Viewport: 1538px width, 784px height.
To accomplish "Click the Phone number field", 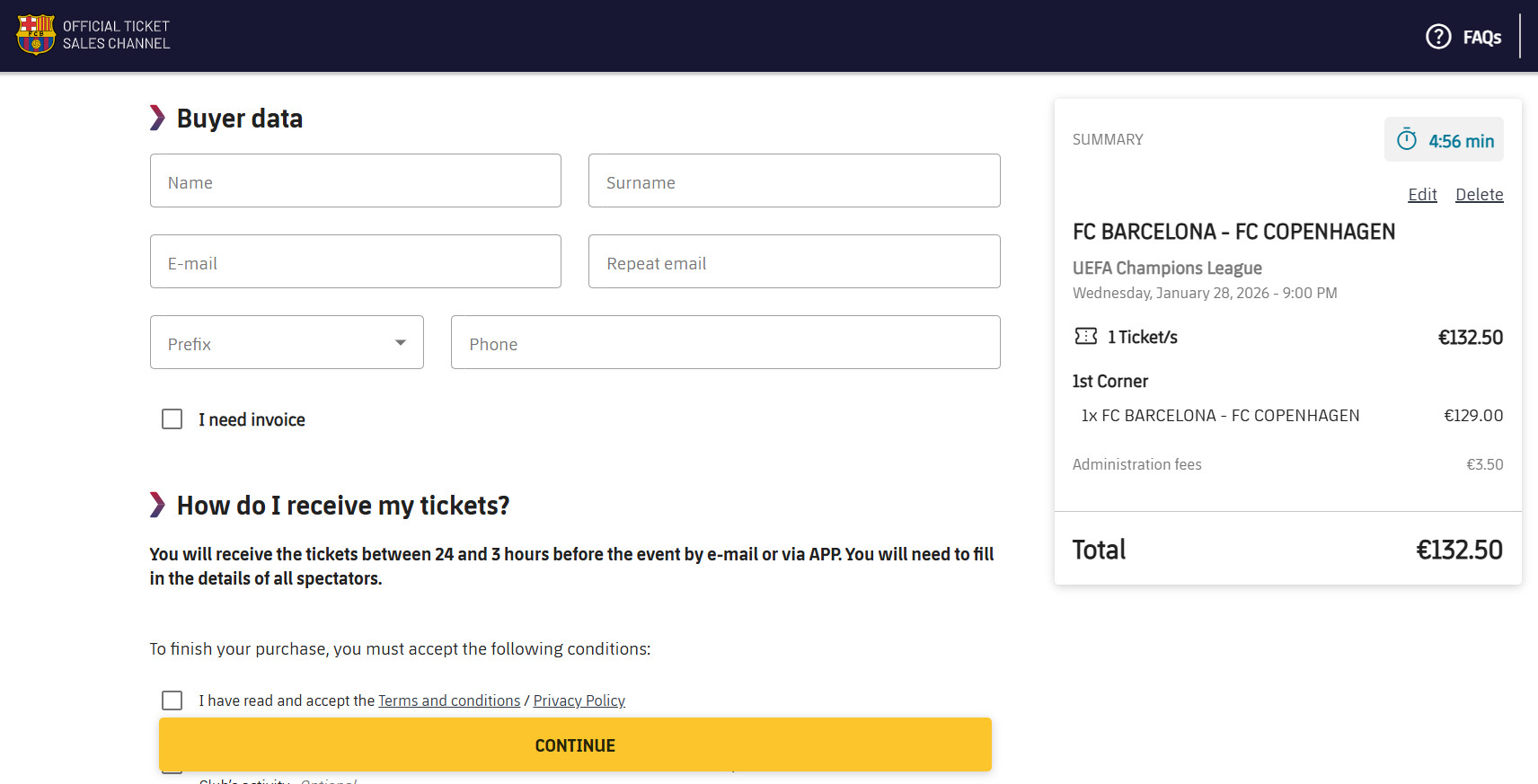I will point(725,342).
